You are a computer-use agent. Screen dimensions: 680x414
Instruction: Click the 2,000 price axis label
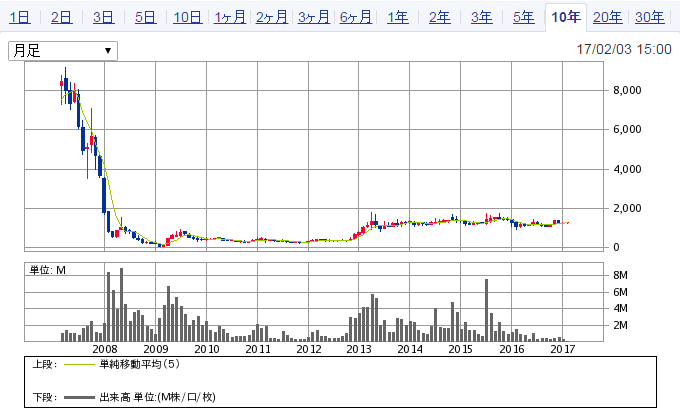(x=627, y=208)
